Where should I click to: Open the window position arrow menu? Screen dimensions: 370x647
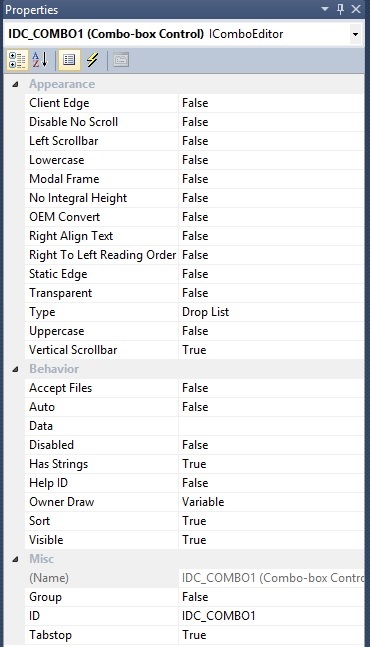click(x=325, y=9)
